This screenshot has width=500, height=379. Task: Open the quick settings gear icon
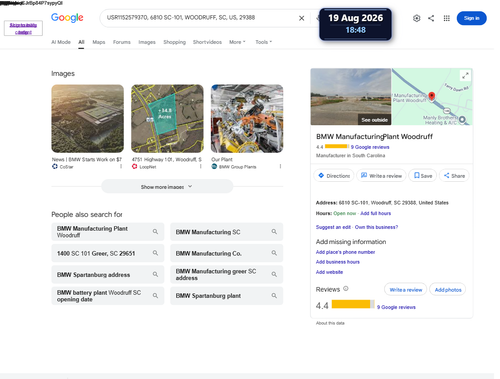[x=416, y=18]
